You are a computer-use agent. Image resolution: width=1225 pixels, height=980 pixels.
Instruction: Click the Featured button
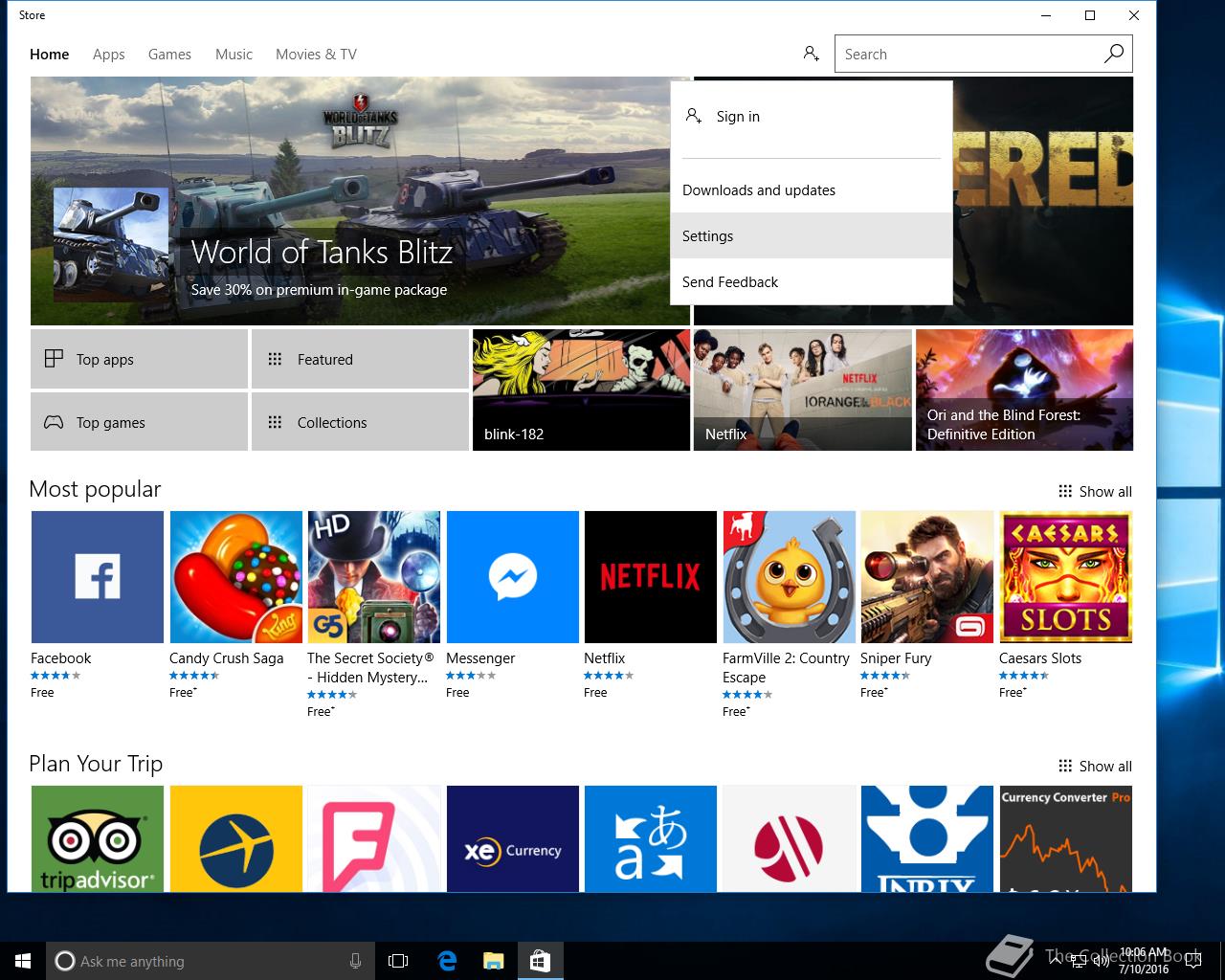(360, 359)
